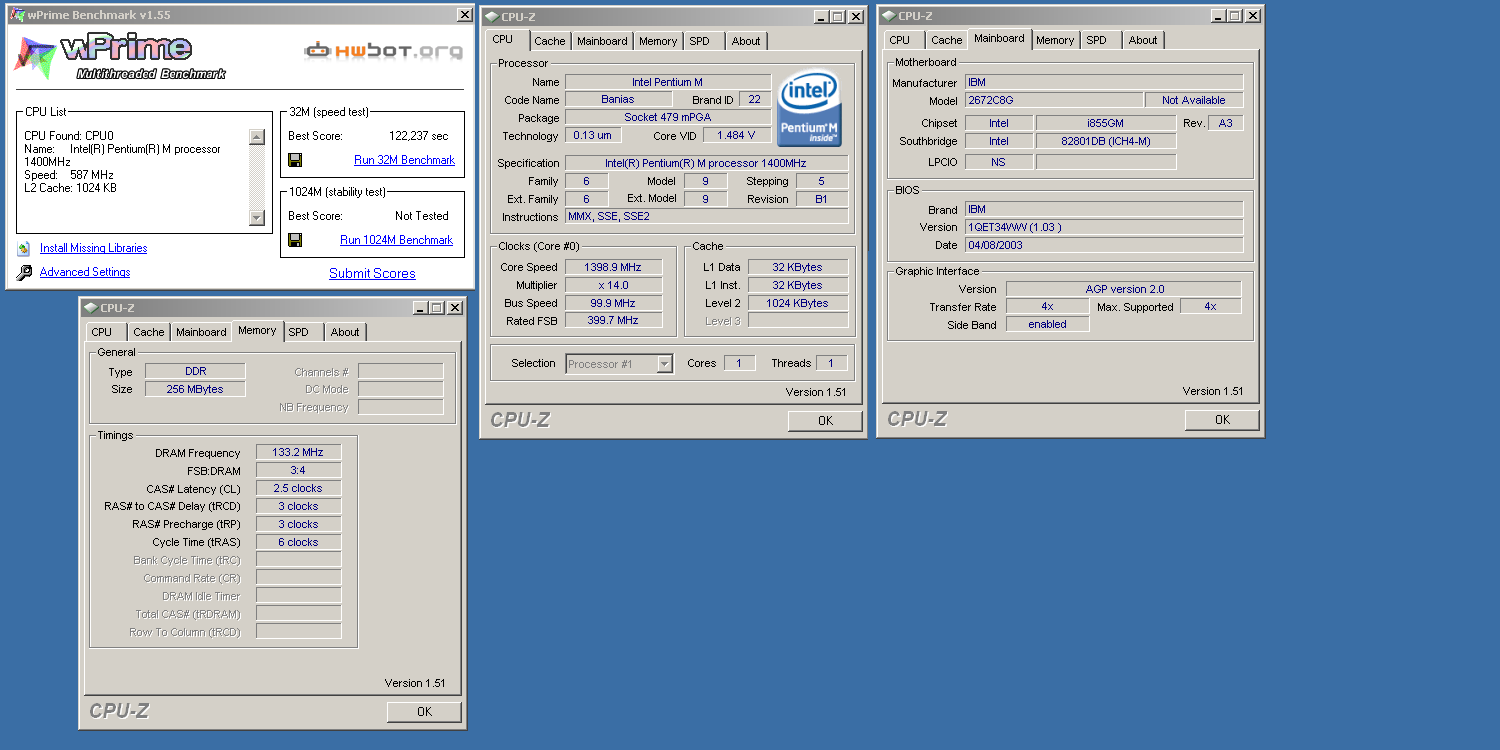
Task: Click the DRAM Frequency value 133.2 MHz
Action: (x=298, y=453)
